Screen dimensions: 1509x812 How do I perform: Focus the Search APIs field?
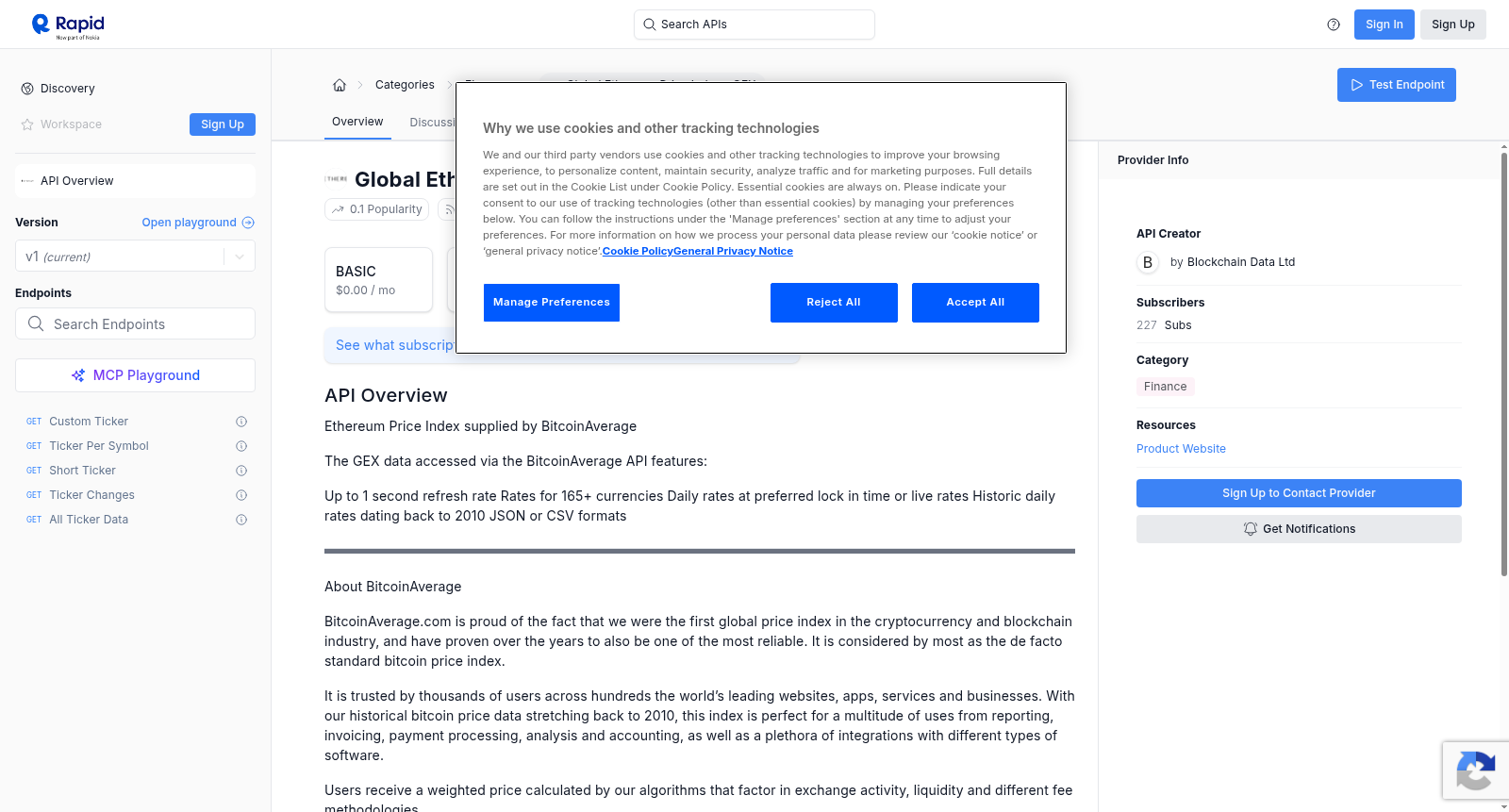click(x=754, y=25)
